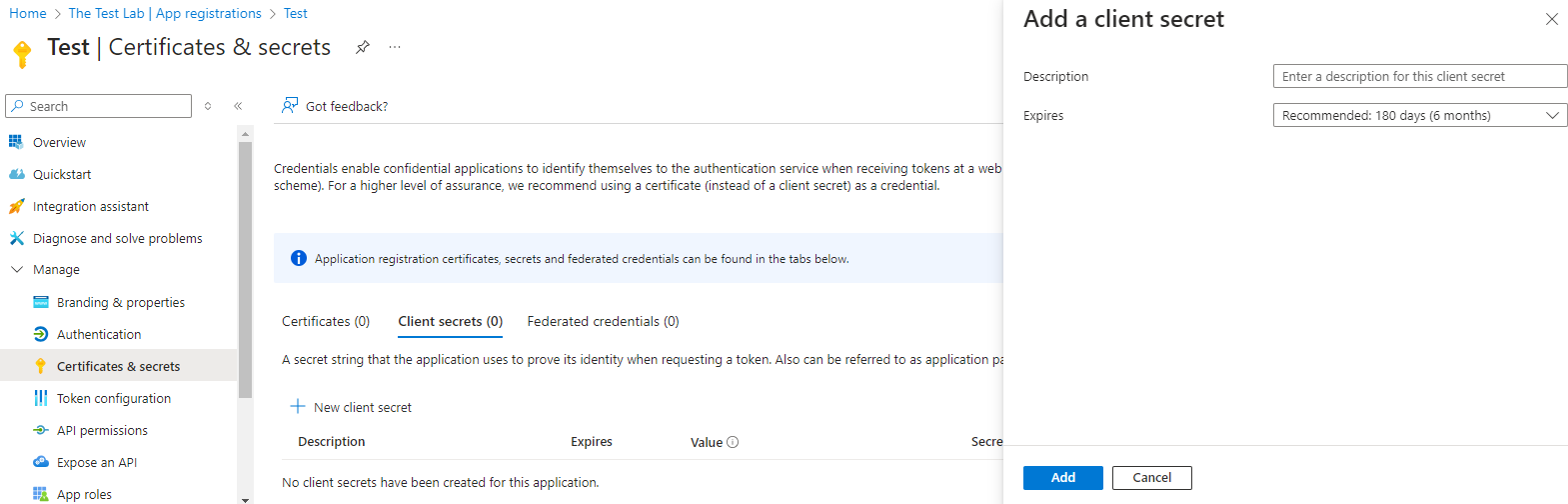Viewport: 1568px width, 504px height.
Task: Click the Description input field
Action: (1419, 77)
